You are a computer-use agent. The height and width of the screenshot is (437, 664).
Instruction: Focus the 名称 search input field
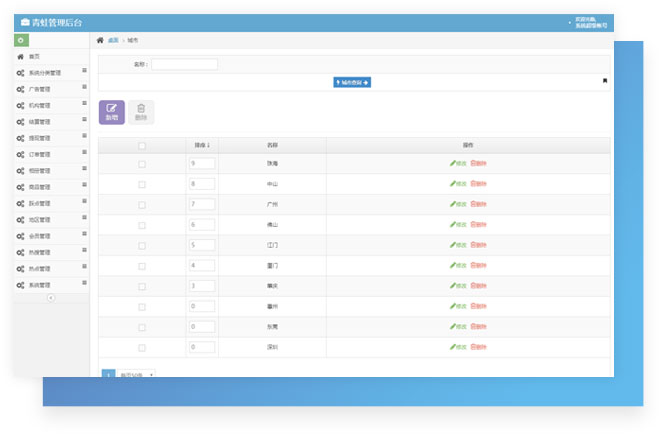185,64
